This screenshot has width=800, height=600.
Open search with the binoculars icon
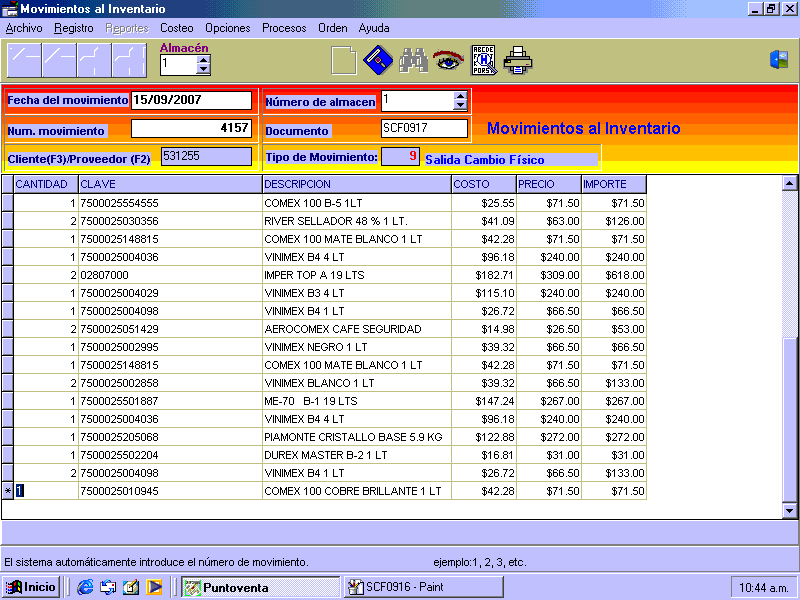pos(413,61)
